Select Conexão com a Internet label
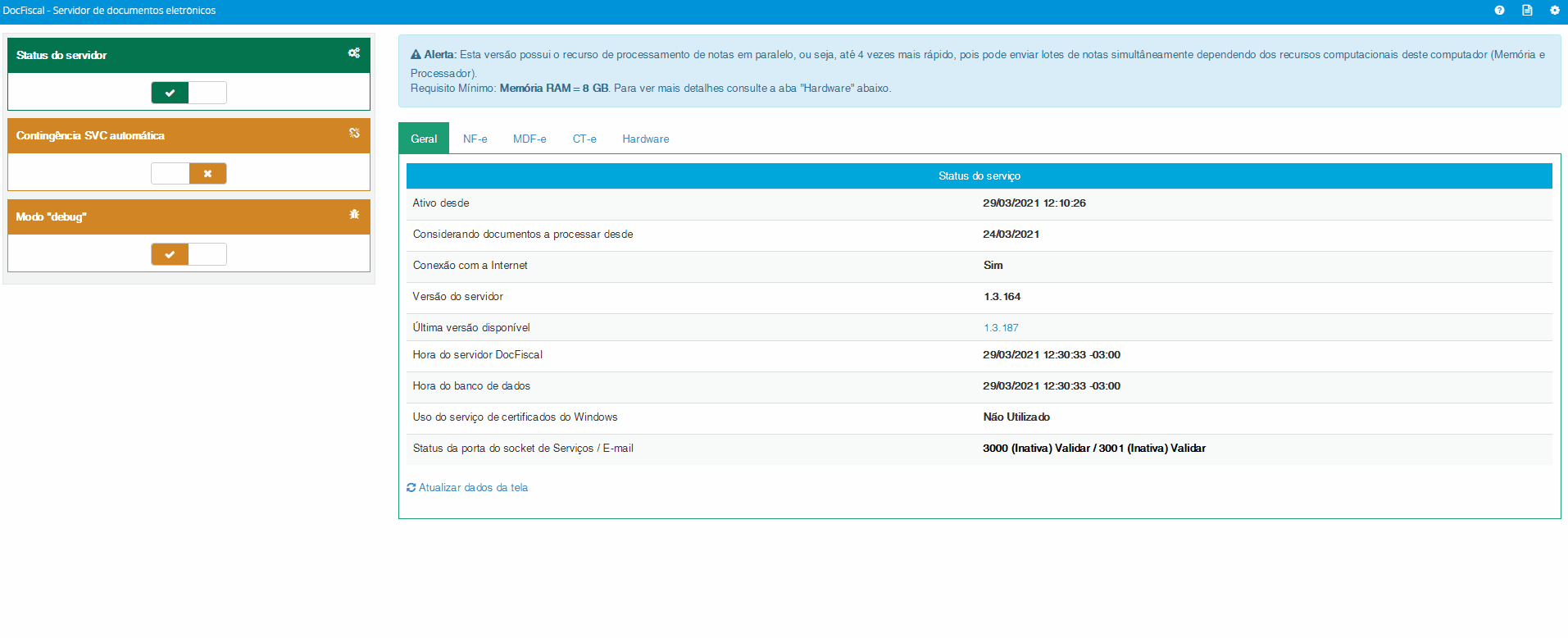 (470, 266)
